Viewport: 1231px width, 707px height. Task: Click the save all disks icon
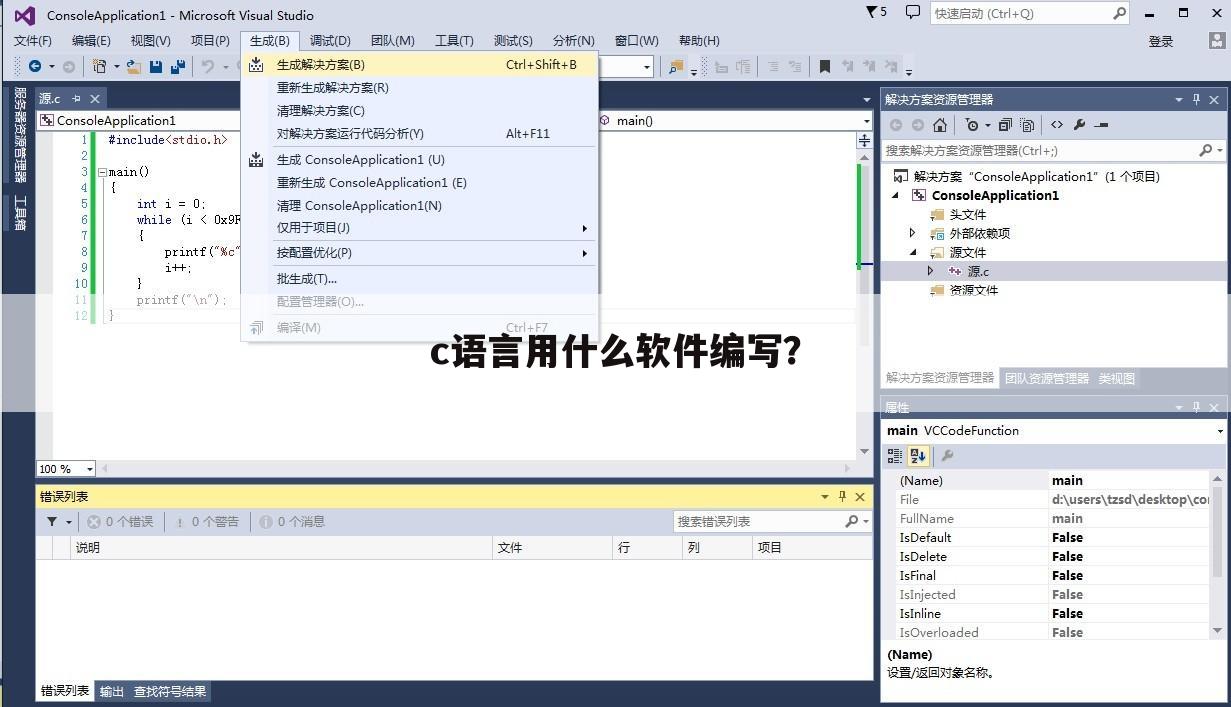pos(178,67)
